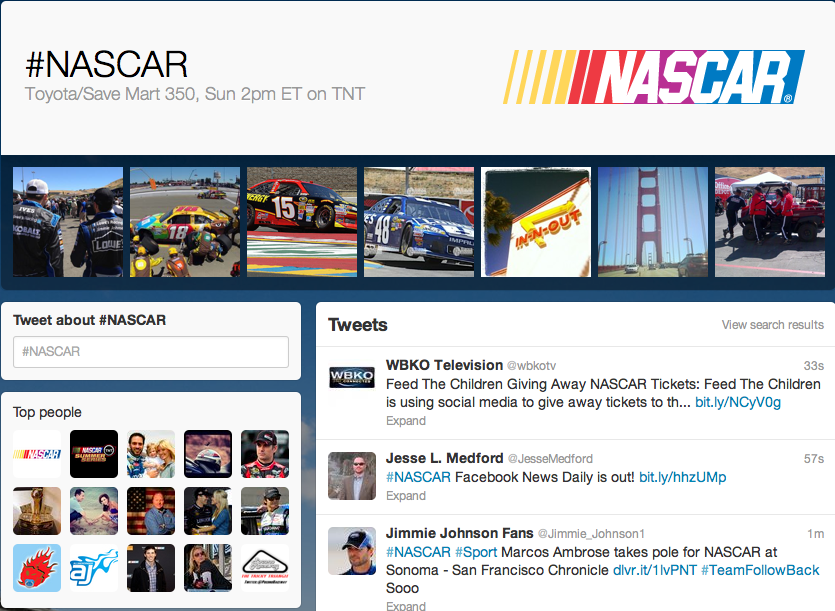Click the #TeamFollowBack hashtag
Screen dimensions: 835x611
point(760,570)
